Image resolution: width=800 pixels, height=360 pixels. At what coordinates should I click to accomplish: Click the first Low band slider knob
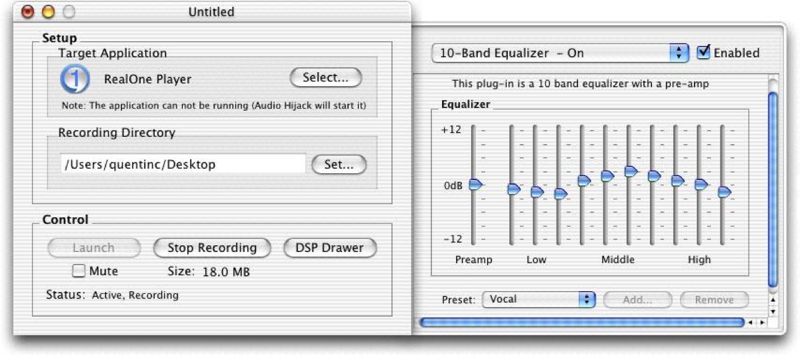click(514, 189)
